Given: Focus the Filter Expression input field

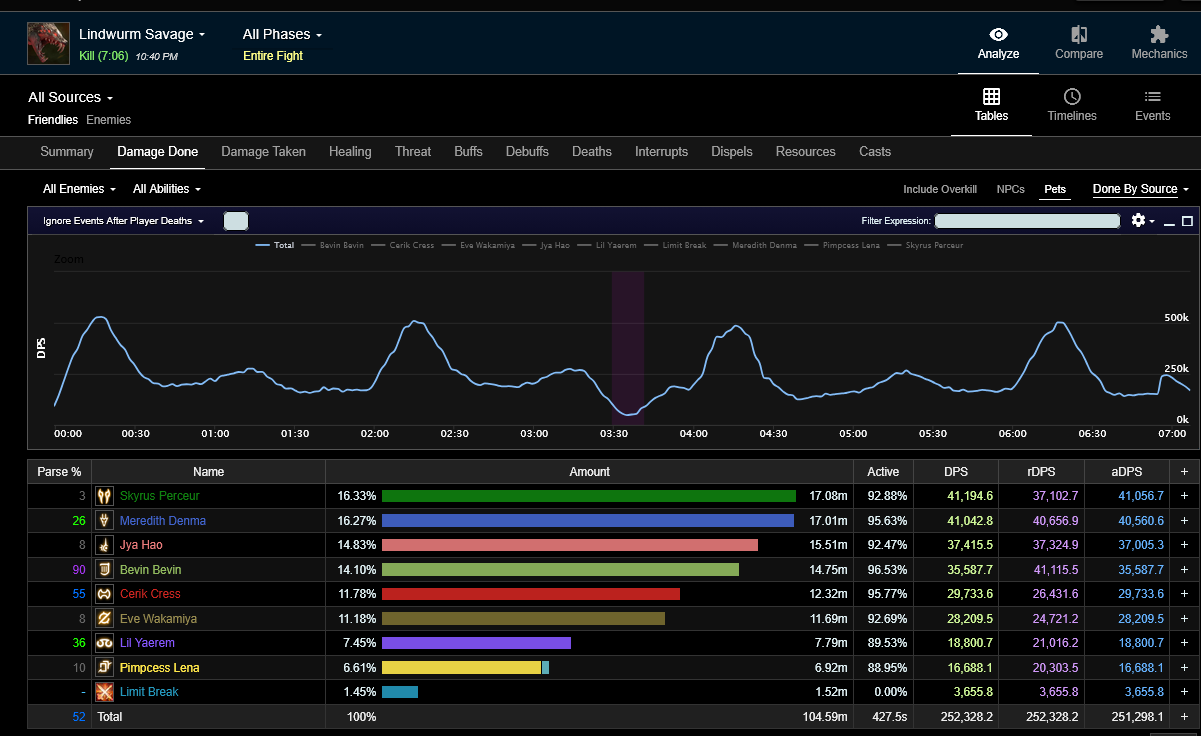Looking at the screenshot, I should click(x=1026, y=221).
